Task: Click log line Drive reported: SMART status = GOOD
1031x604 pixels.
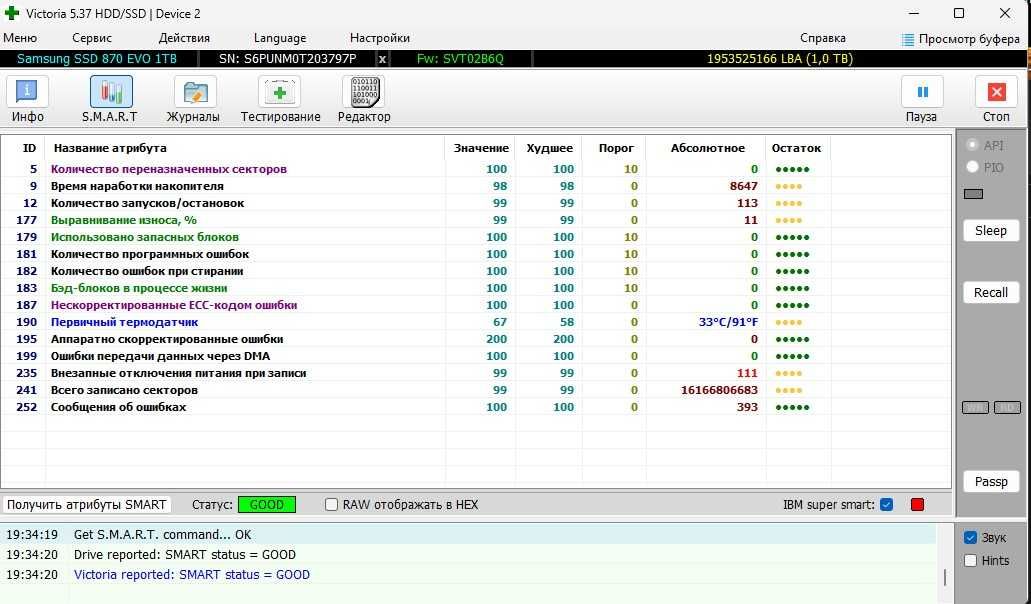Action: (185, 555)
